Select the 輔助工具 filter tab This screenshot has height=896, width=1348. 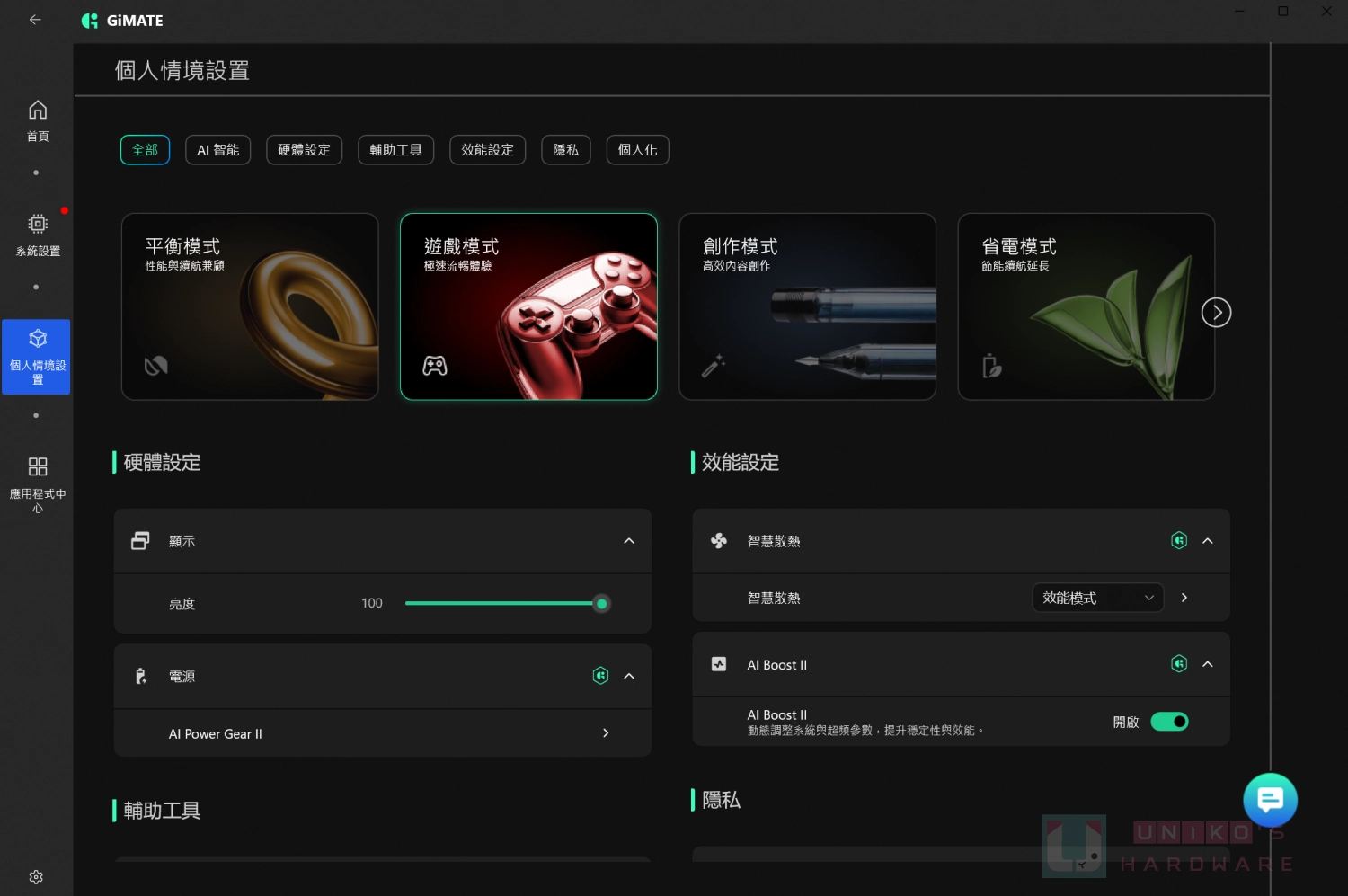[396, 150]
